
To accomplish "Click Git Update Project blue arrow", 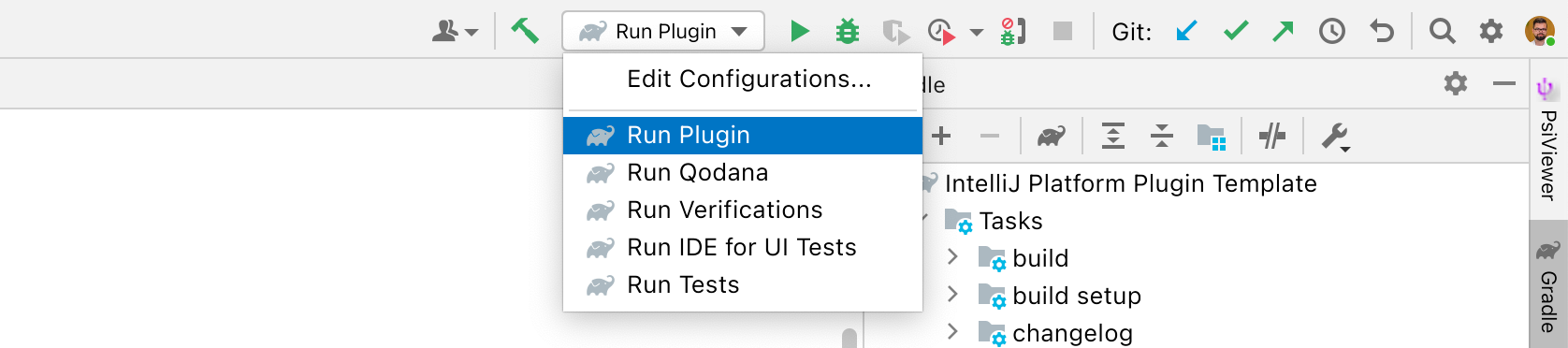I will pos(1186,32).
